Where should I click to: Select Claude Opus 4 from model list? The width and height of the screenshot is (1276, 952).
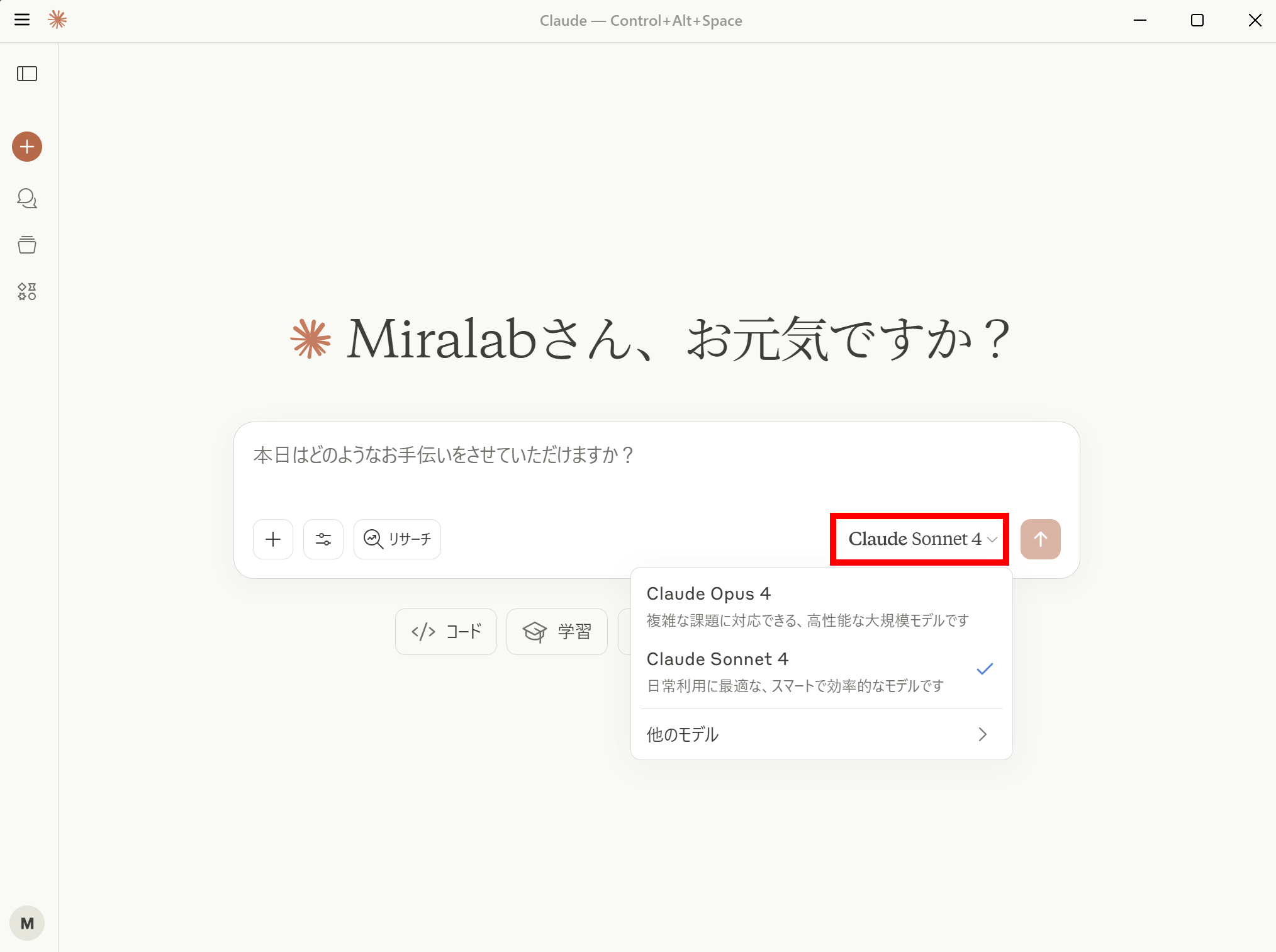[821, 607]
